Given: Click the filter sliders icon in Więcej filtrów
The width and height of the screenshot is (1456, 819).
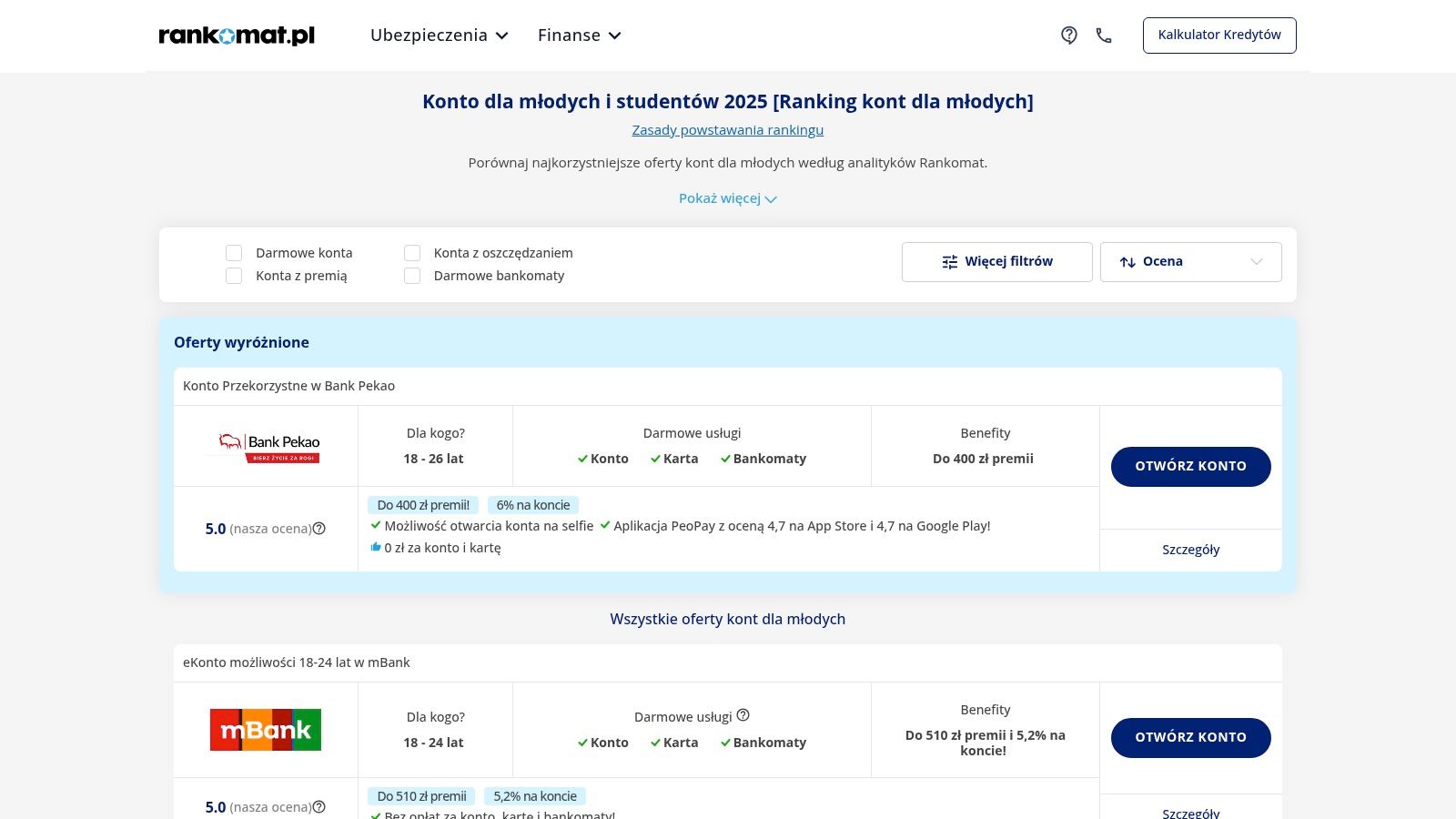Looking at the screenshot, I should click(x=950, y=262).
